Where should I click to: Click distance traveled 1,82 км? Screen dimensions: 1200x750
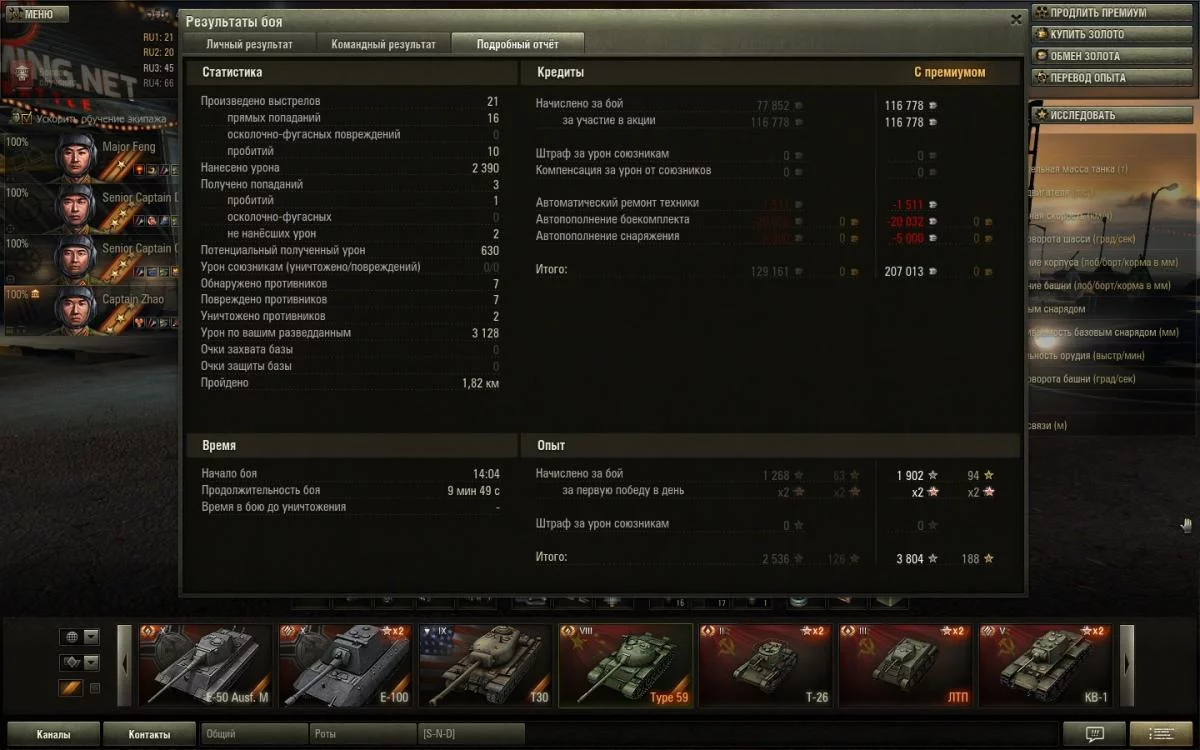click(480, 383)
